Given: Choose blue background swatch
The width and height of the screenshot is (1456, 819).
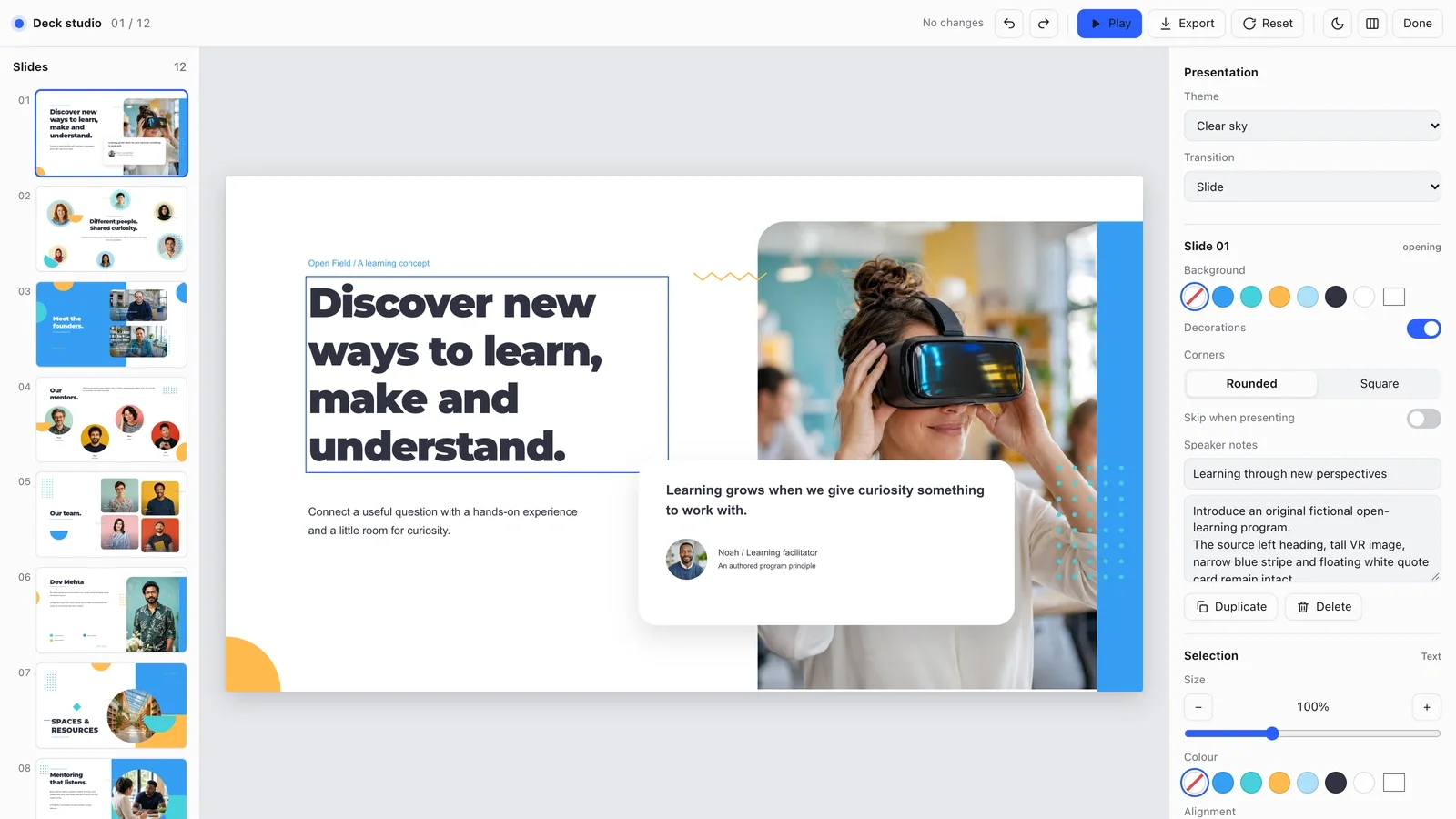Looking at the screenshot, I should click(1223, 297).
